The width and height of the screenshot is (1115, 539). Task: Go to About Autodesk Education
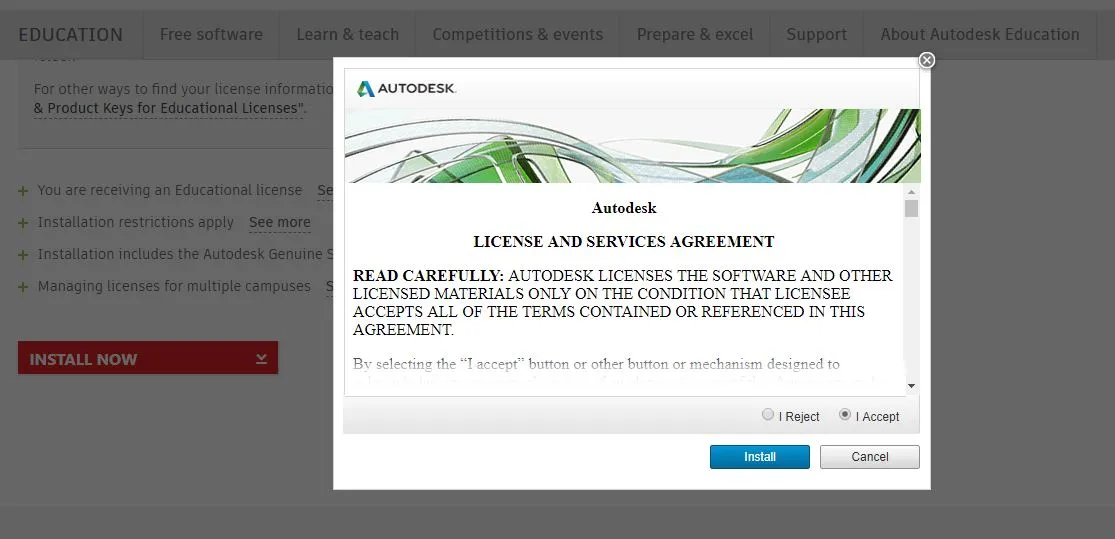click(x=979, y=35)
